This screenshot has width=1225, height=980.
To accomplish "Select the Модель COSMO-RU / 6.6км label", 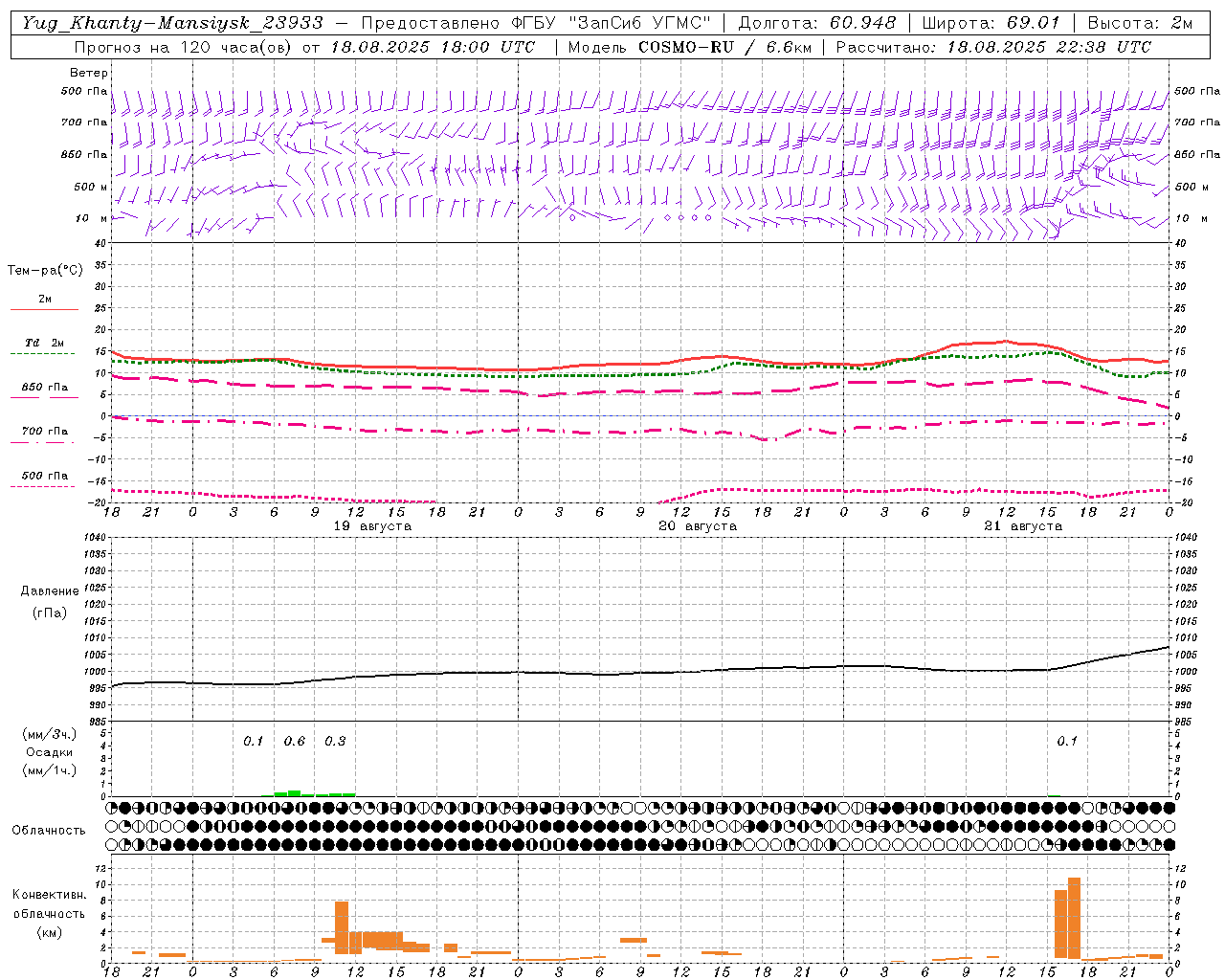I will [x=689, y=47].
